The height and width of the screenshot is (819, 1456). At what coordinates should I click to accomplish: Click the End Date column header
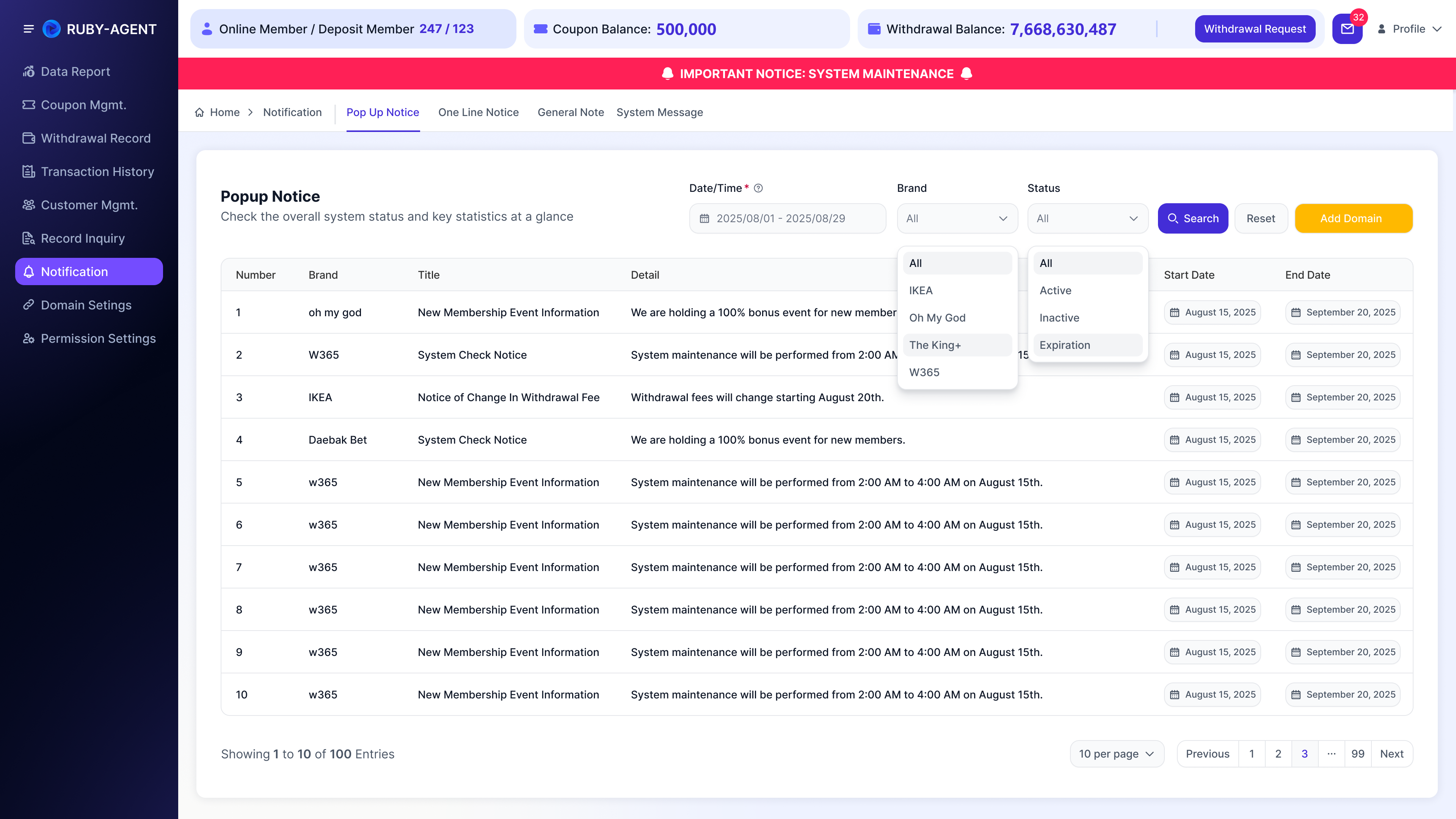click(x=1307, y=275)
